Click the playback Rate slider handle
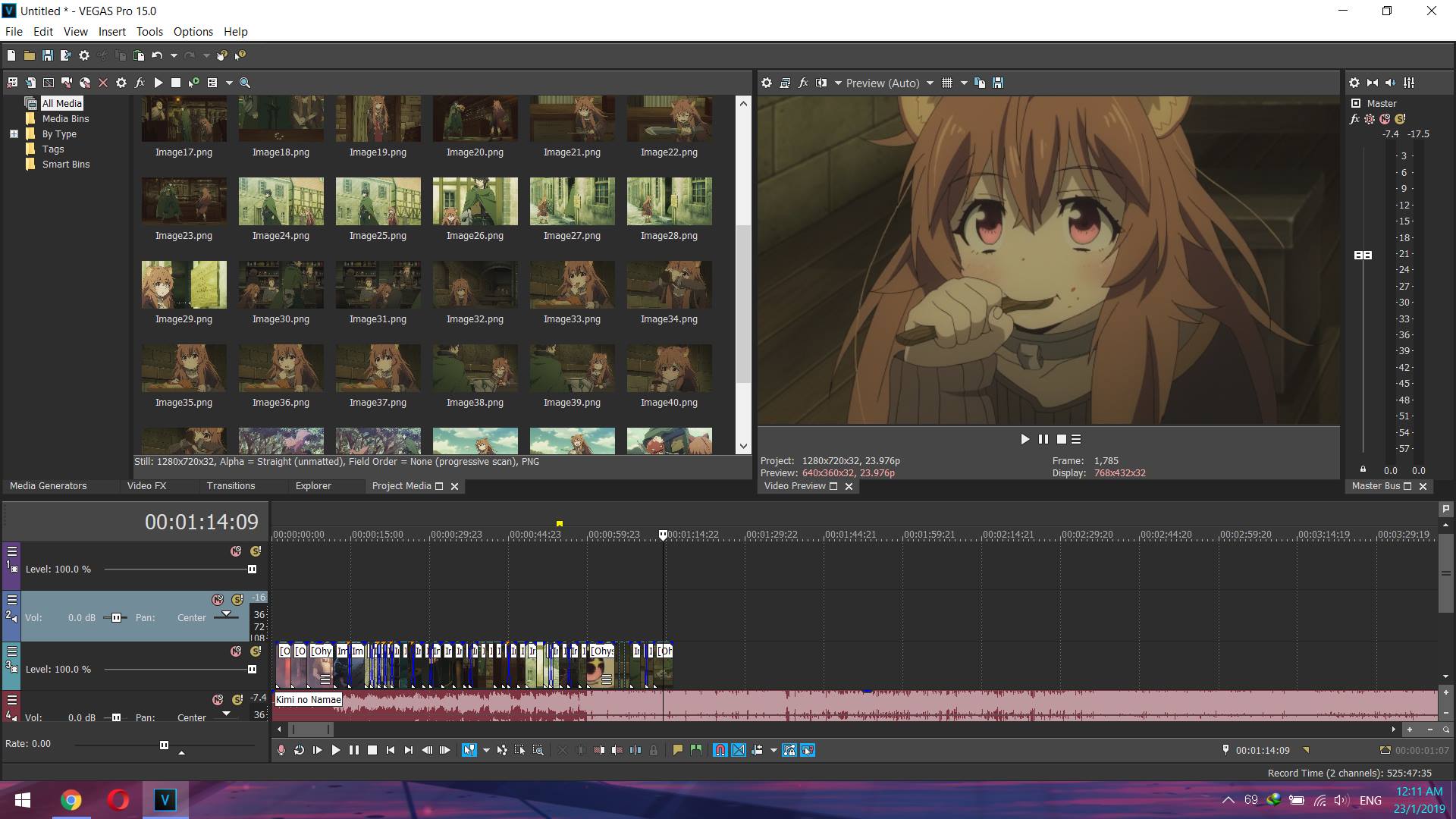The image size is (1456, 819). pyautogui.click(x=164, y=745)
